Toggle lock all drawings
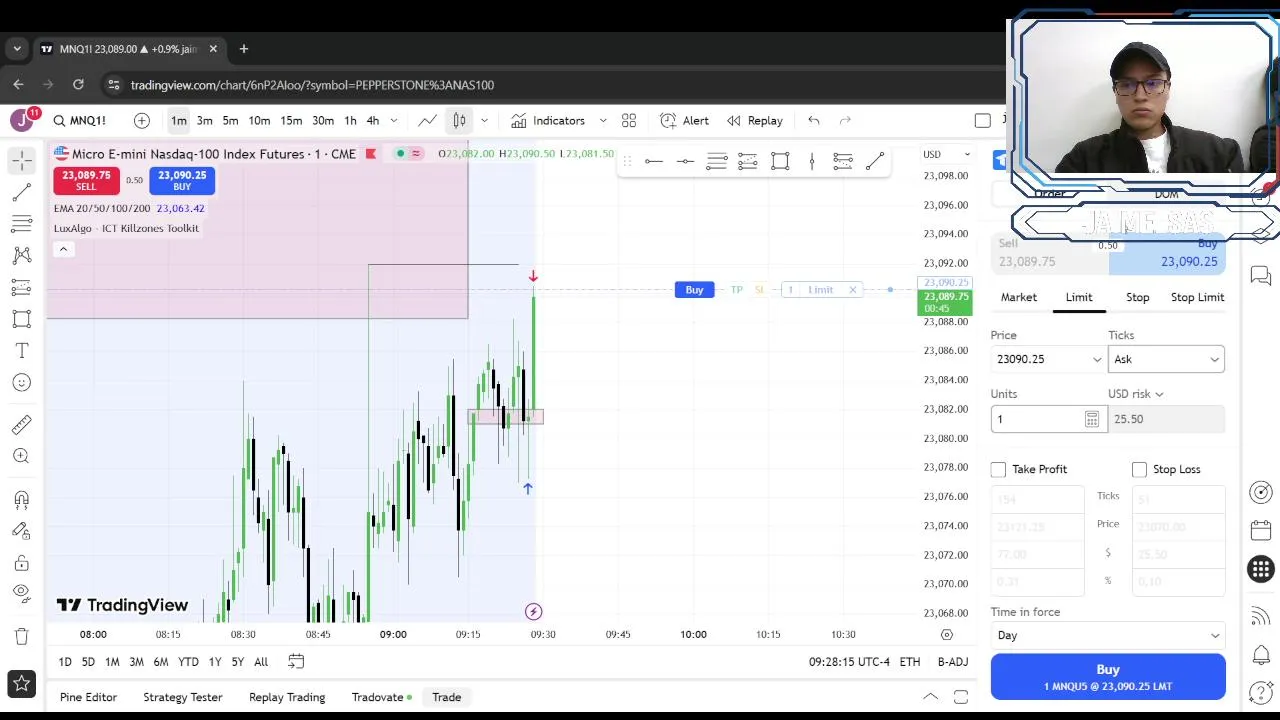Viewport: 1280px width, 720px height. (x=22, y=563)
